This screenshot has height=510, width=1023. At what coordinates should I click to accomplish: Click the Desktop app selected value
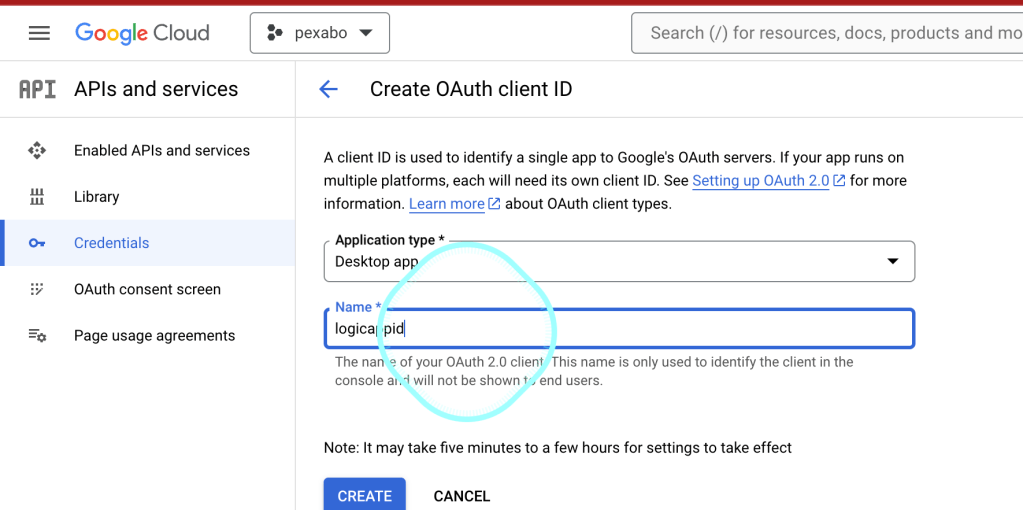coord(376,262)
